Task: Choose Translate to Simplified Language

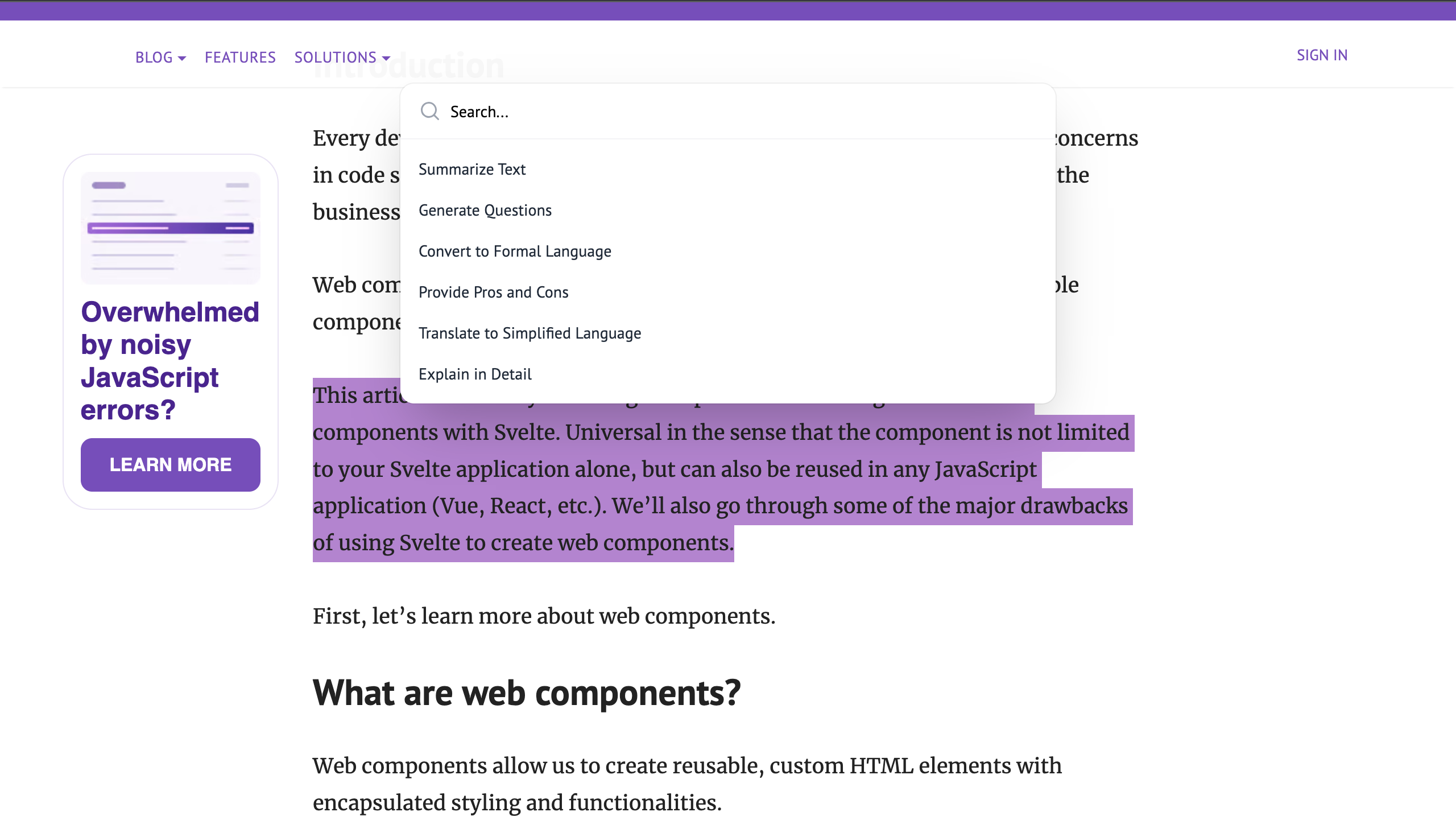Action: [529, 333]
